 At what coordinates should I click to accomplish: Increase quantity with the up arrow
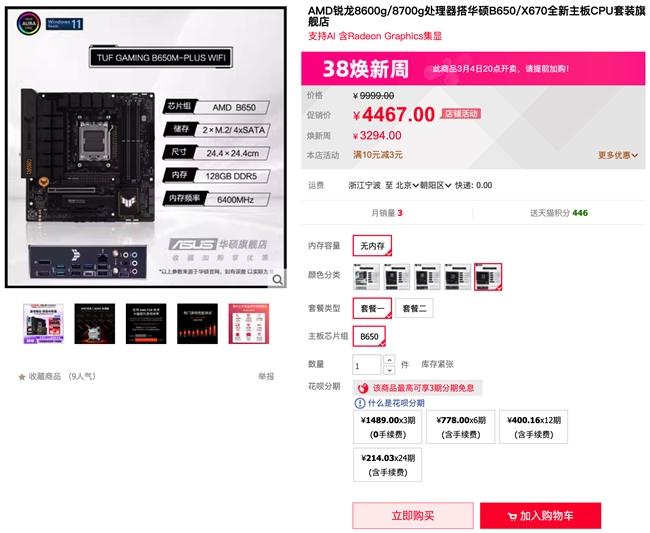point(389,359)
